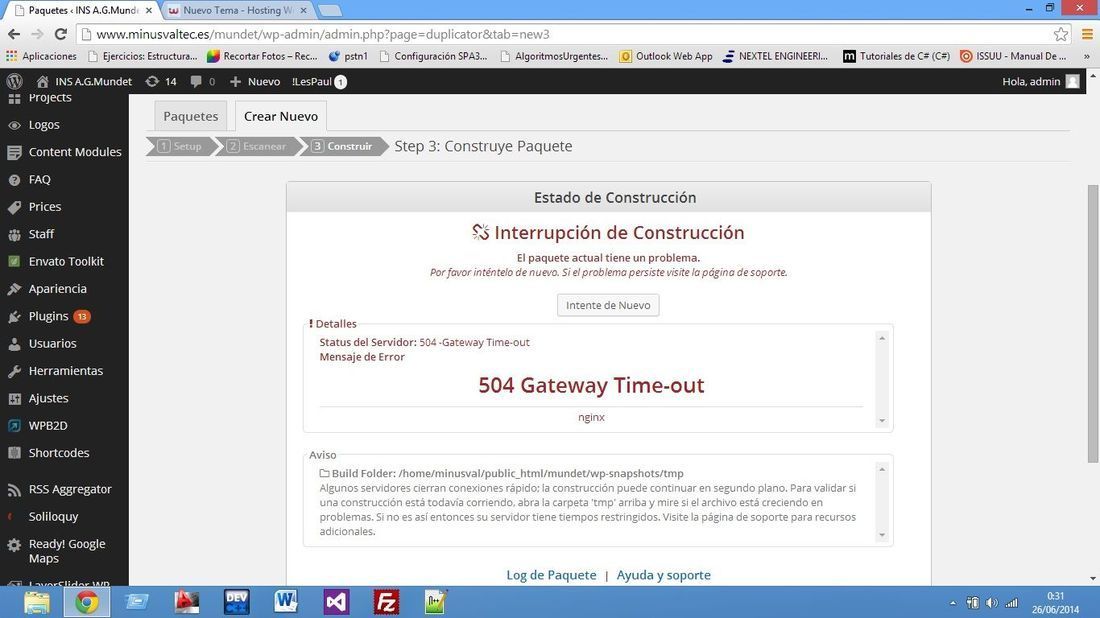1100x618 pixels.
Task: Click Detalles box scroll down arrow
Action: [882, 421]
